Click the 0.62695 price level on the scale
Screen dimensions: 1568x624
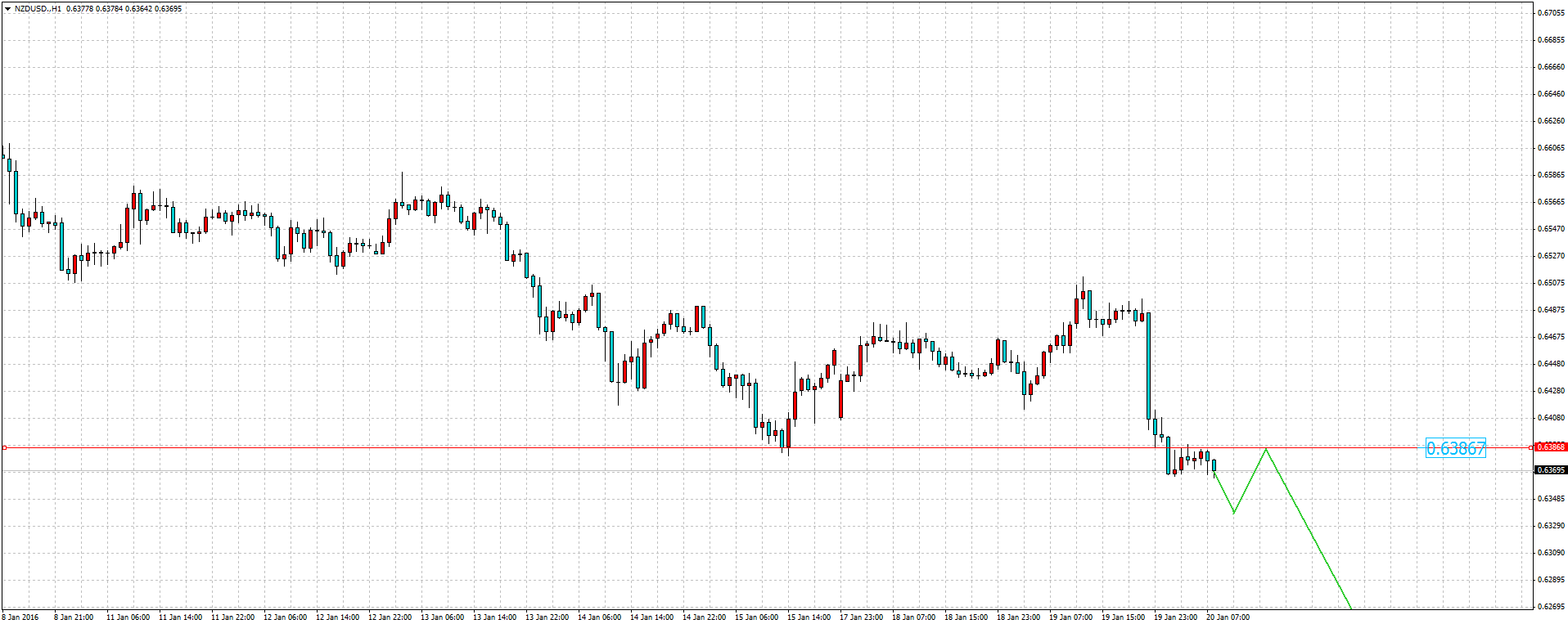pos(1551,607)
